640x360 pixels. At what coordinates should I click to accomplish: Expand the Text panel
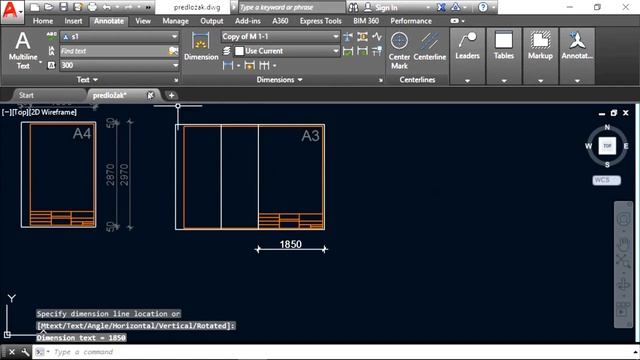pos(87,80)
